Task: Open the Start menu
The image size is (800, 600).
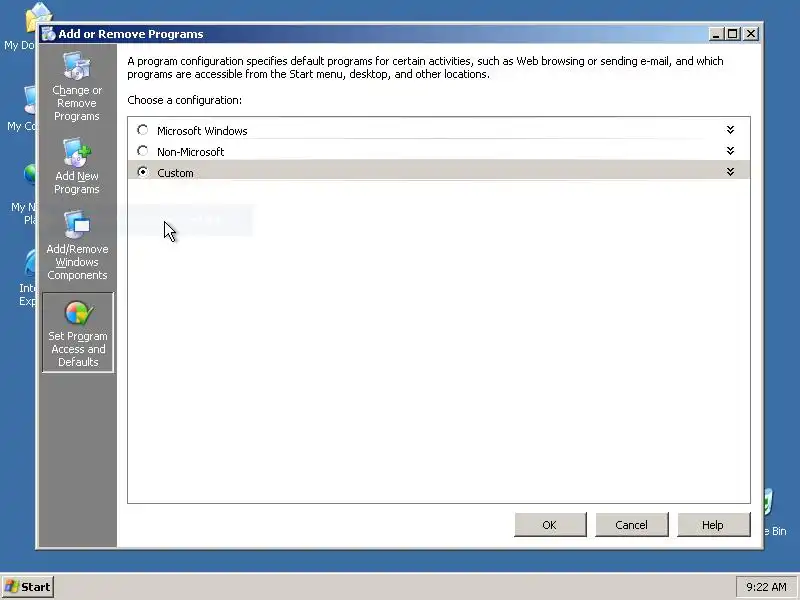Action: [x=28, y=587]
